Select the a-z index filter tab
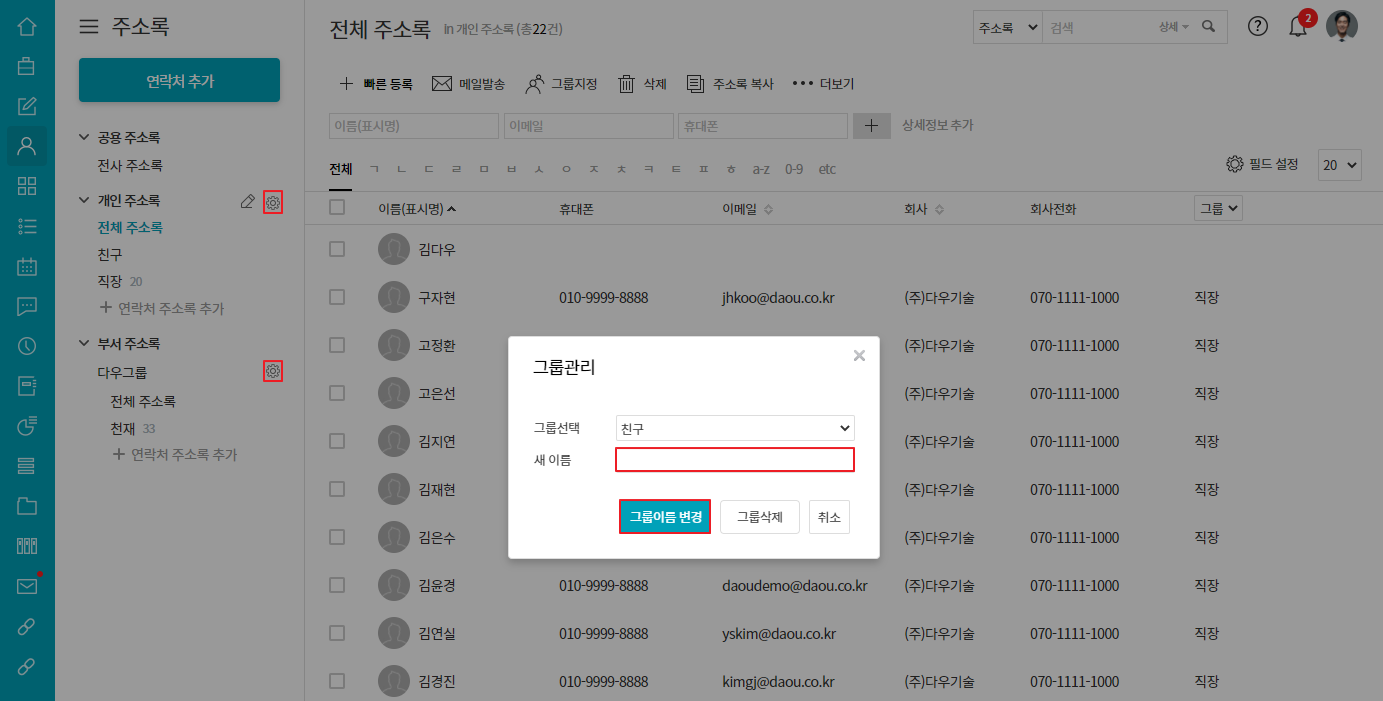 [761, 169]
